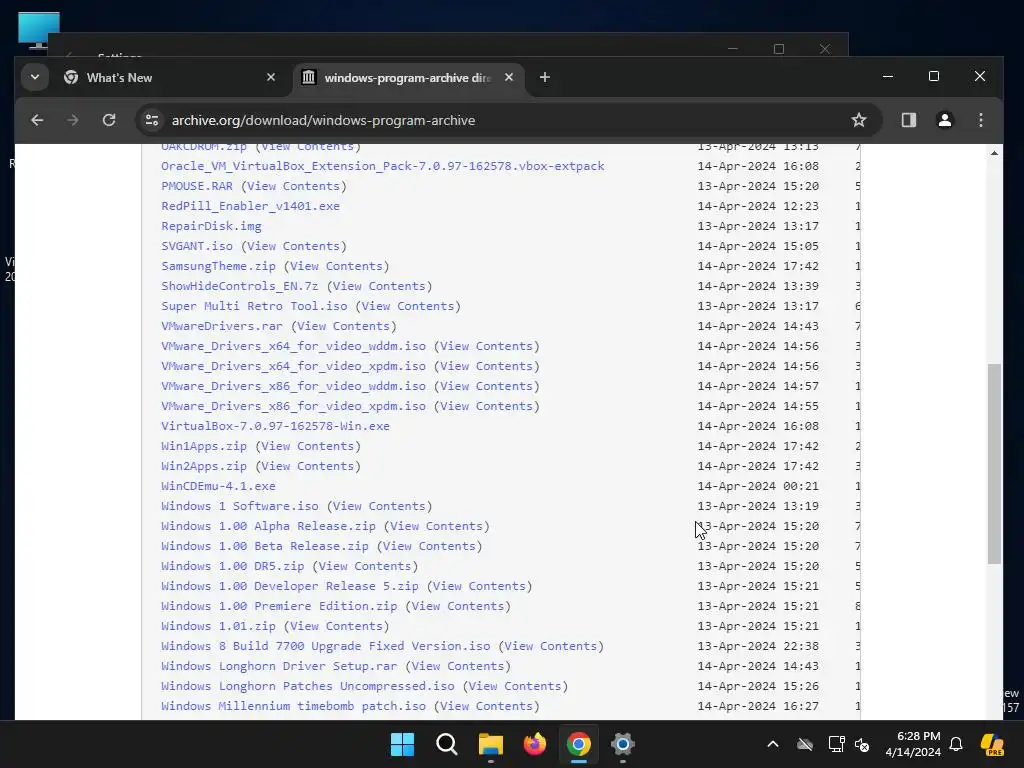
Task: Click the OneDrive cloud tray icon
Action: 805,744
